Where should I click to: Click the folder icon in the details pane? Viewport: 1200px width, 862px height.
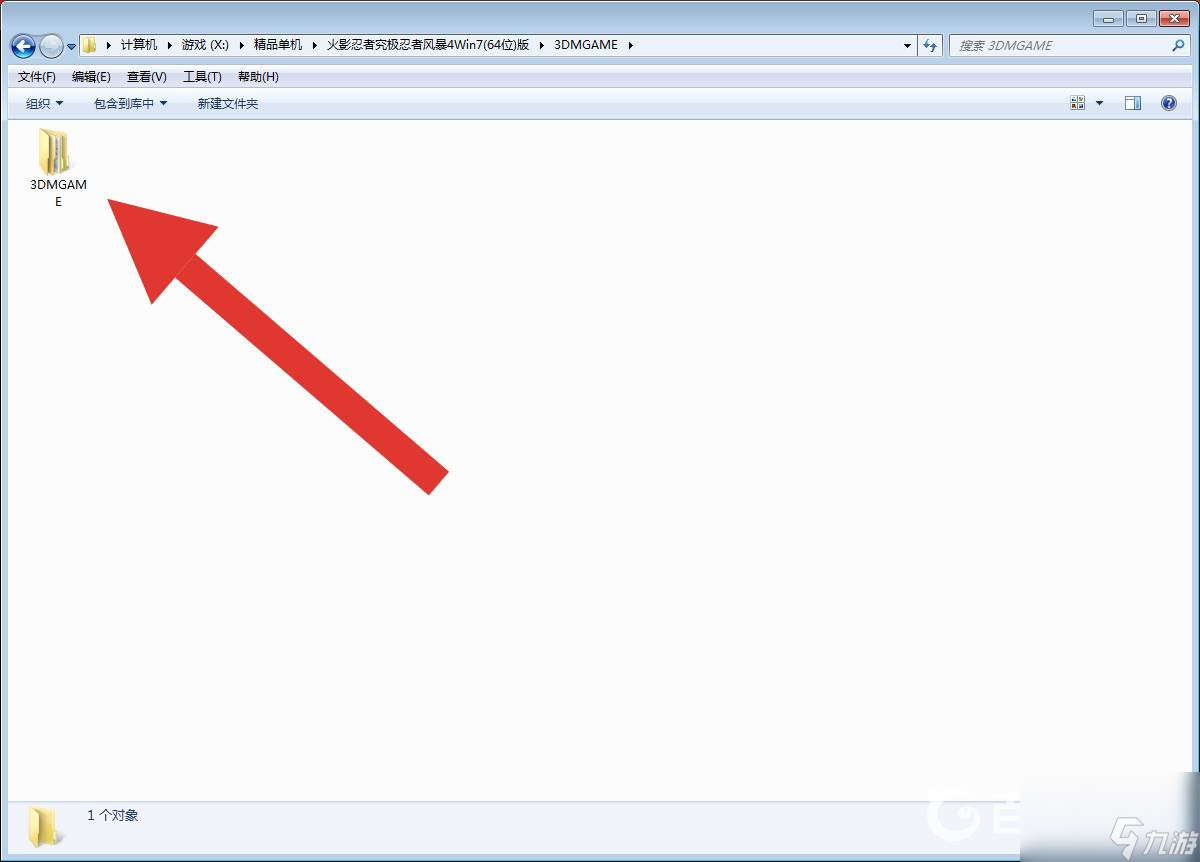point(46,826)
